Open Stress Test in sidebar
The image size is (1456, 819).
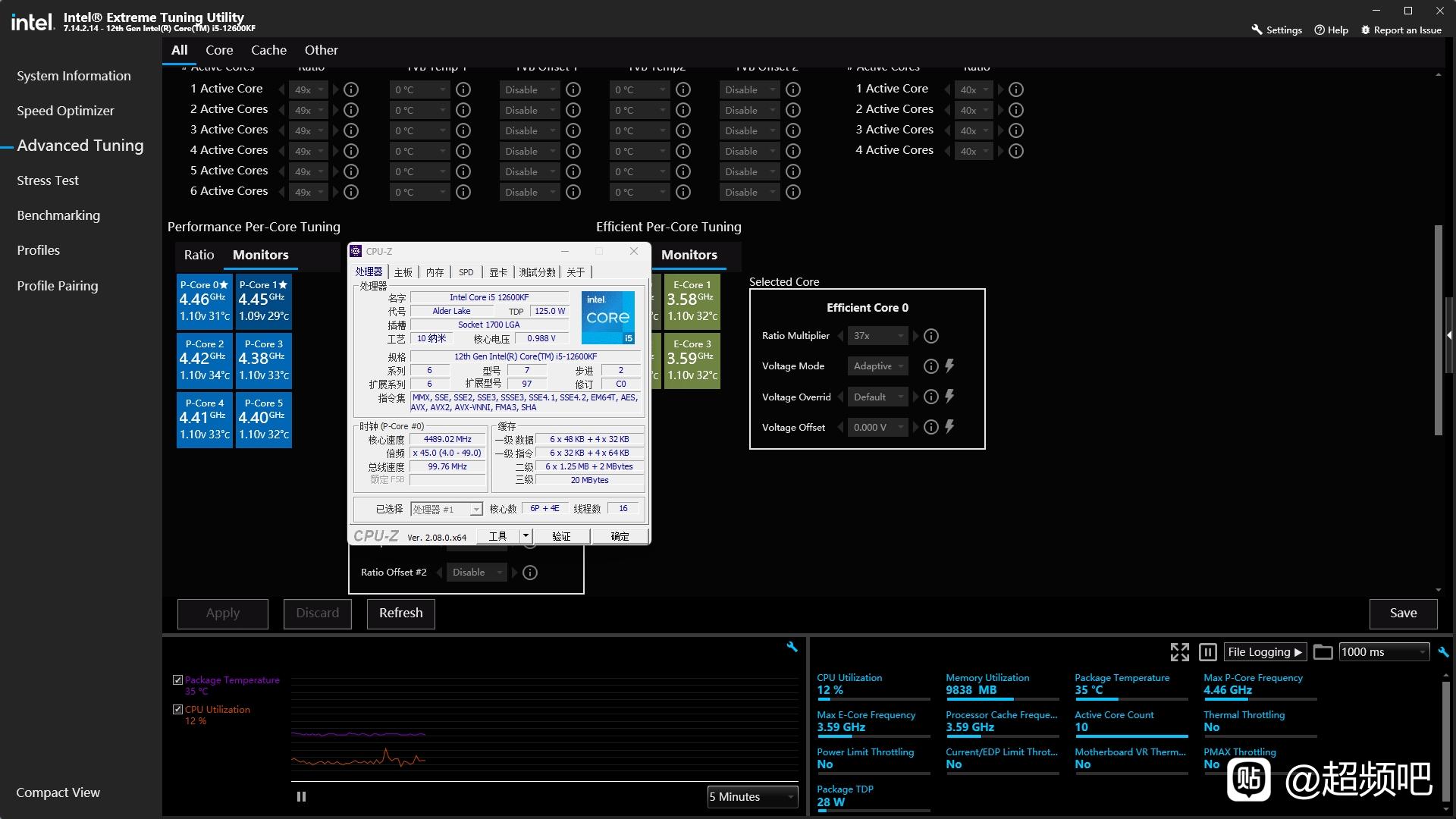48,180
